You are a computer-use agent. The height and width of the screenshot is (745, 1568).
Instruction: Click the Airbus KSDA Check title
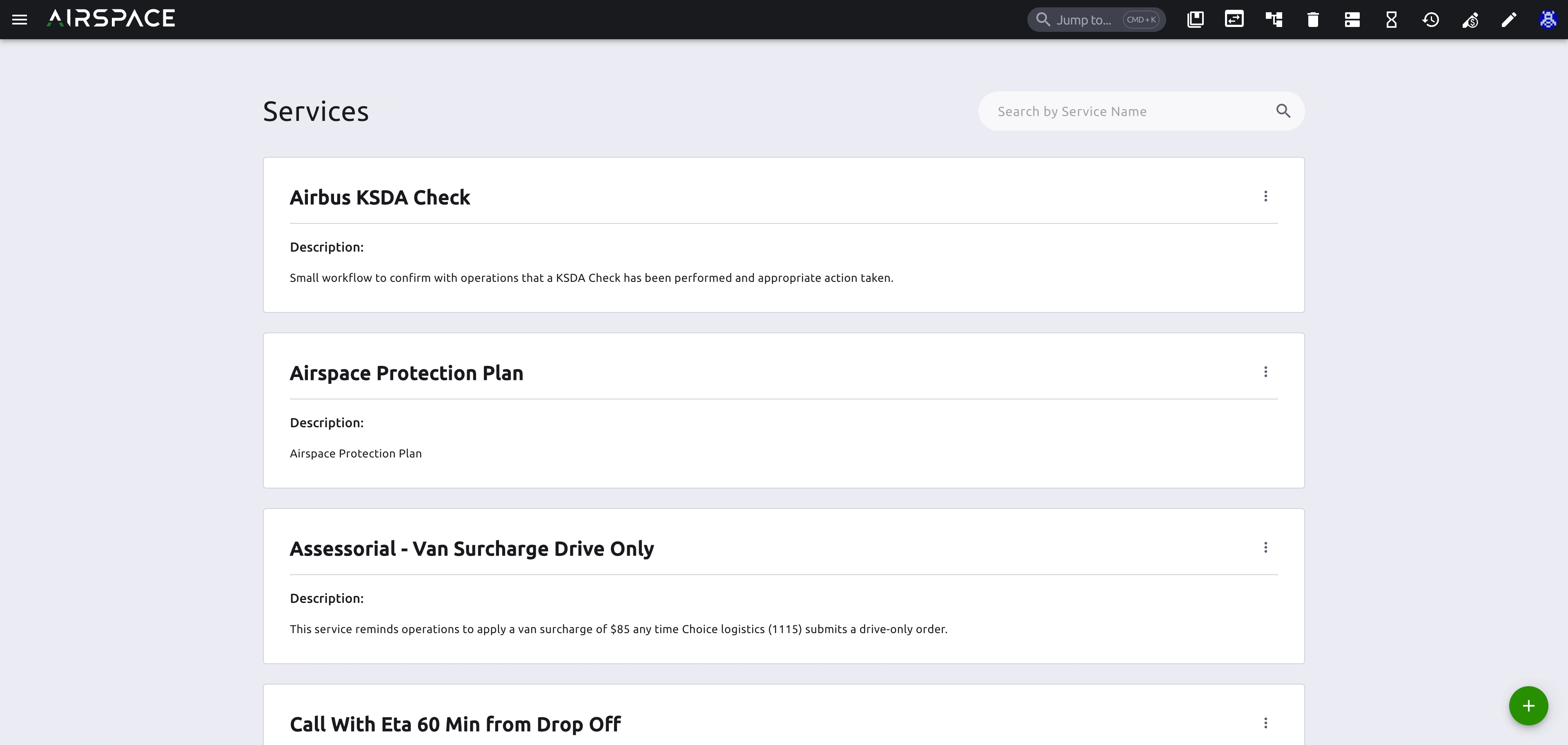380,197
